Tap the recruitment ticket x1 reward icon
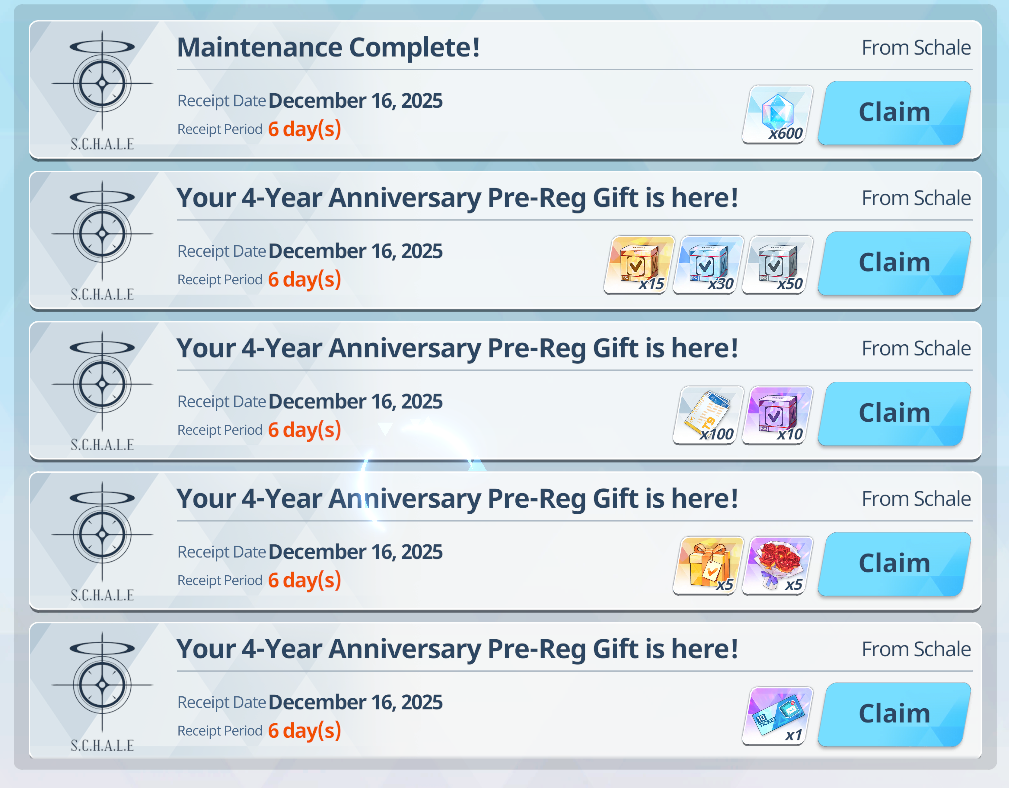The width and height of the screenshot is (1009, 788). click(777, 716)
